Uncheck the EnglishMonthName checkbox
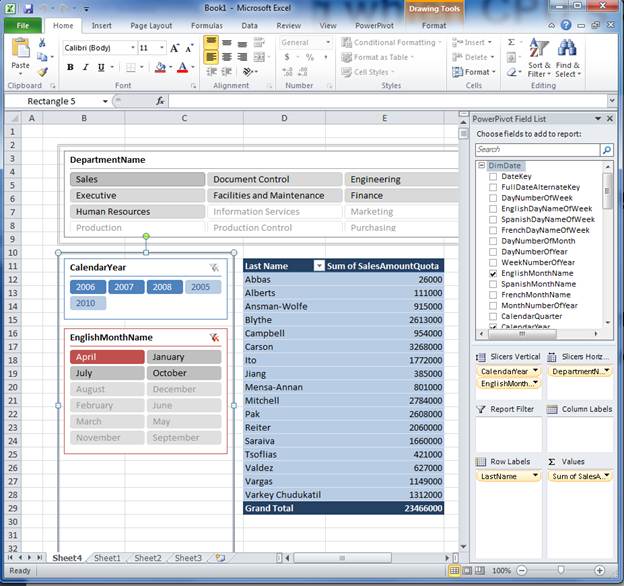Viewport: 624px width, 586px height. click(493, 273)
